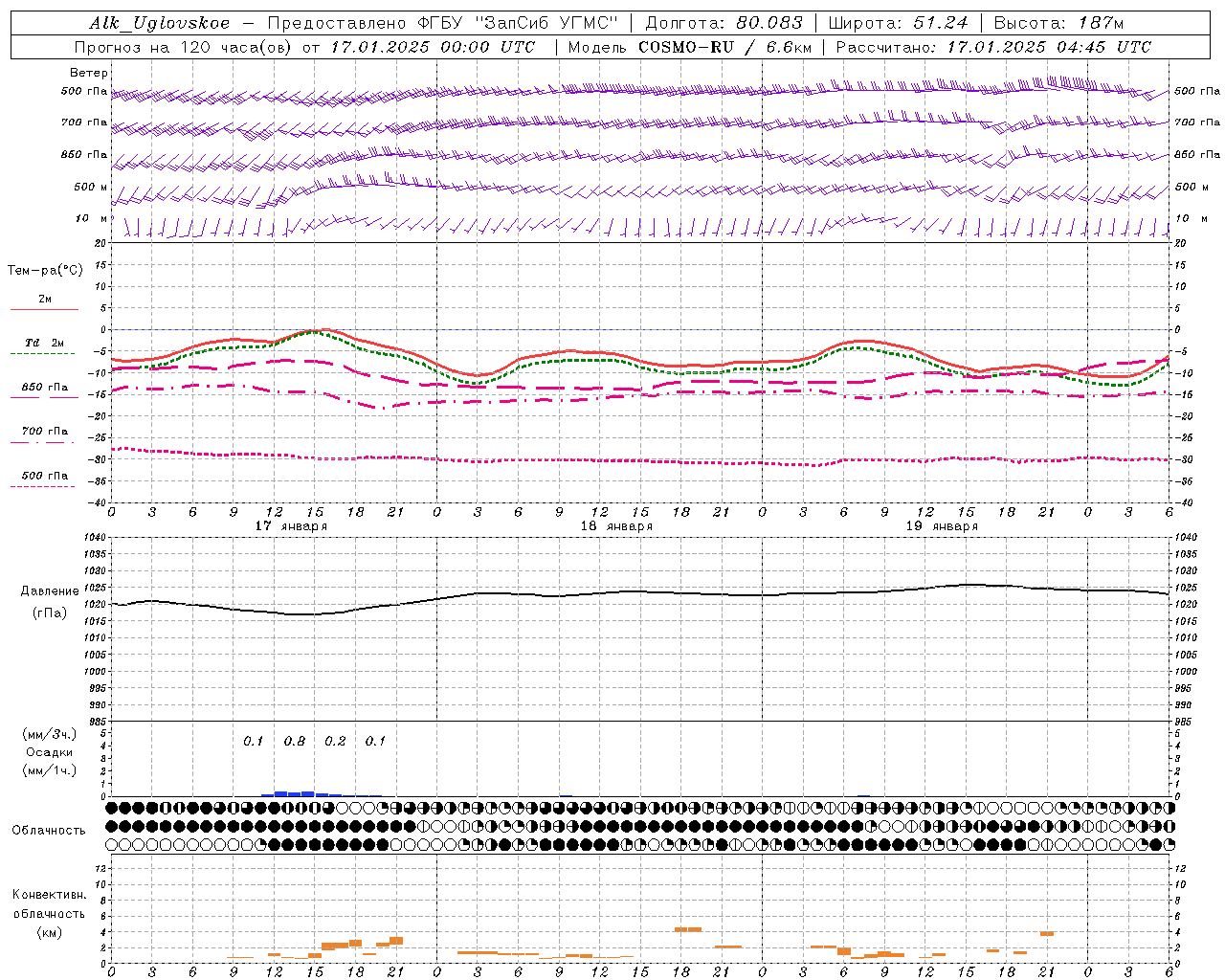1225x980 pixels.
Task: Select the Модель COSMO-RU / 6.6км label
Action: [690, 47]
